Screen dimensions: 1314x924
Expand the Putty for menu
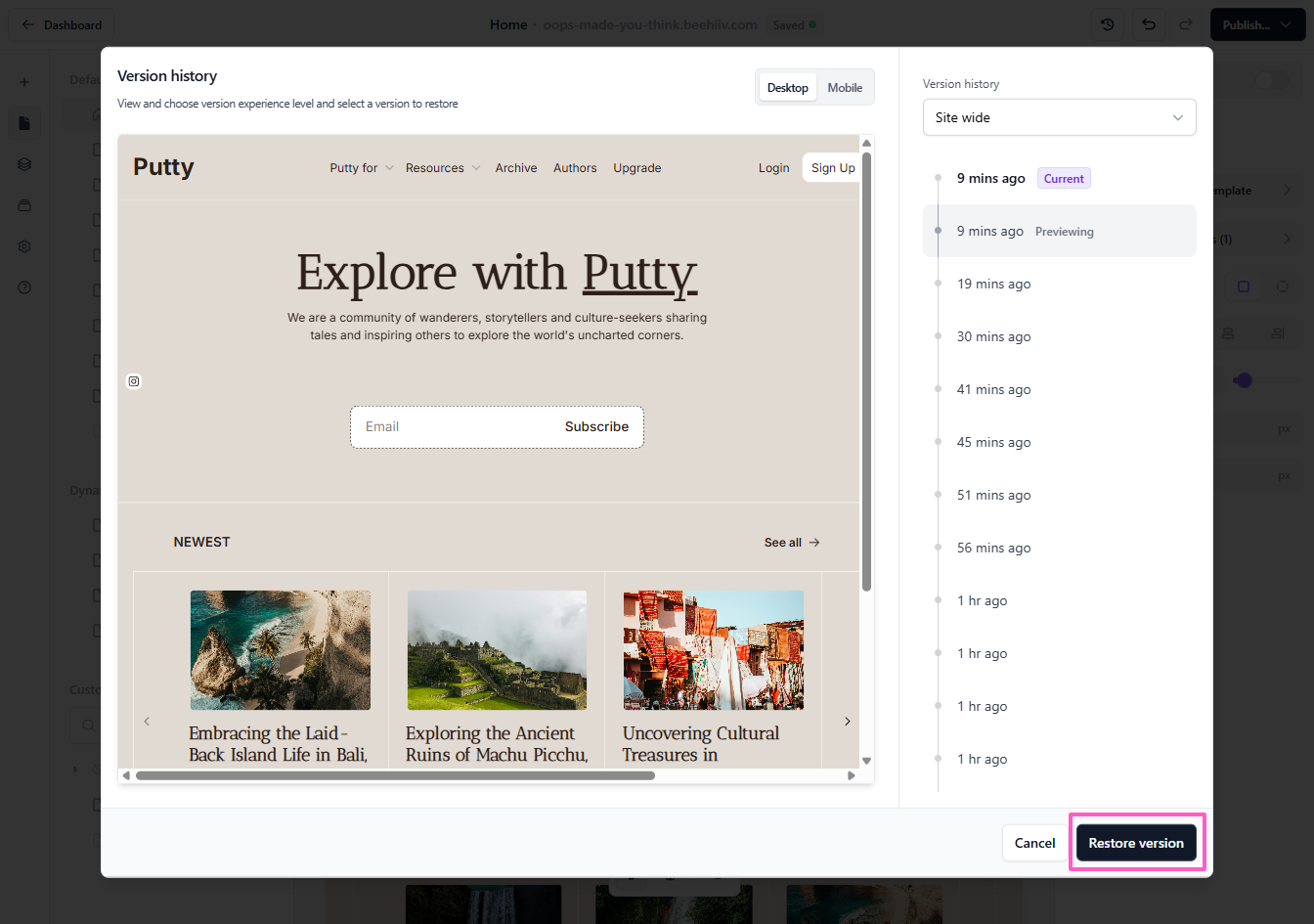pos(361,168)
